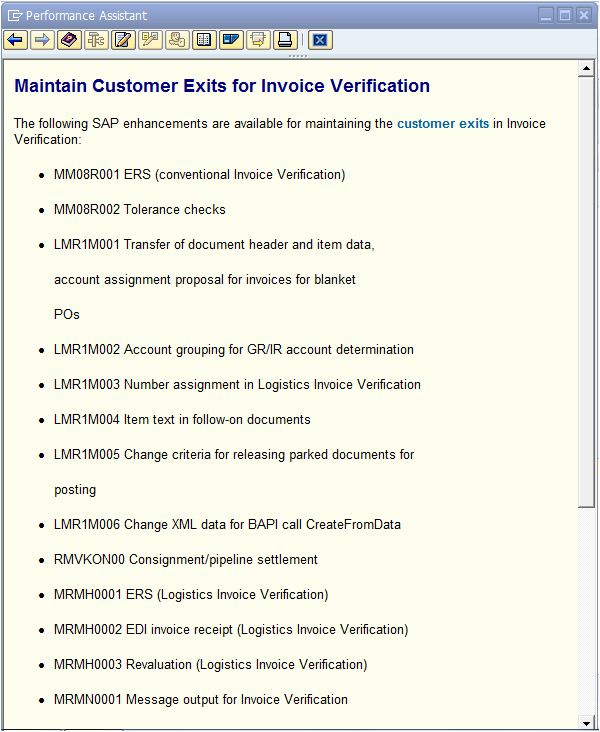The image size is (600, 732).
Task: Select the LMR1M004 Item text line
Action: (x=182, y=420)
